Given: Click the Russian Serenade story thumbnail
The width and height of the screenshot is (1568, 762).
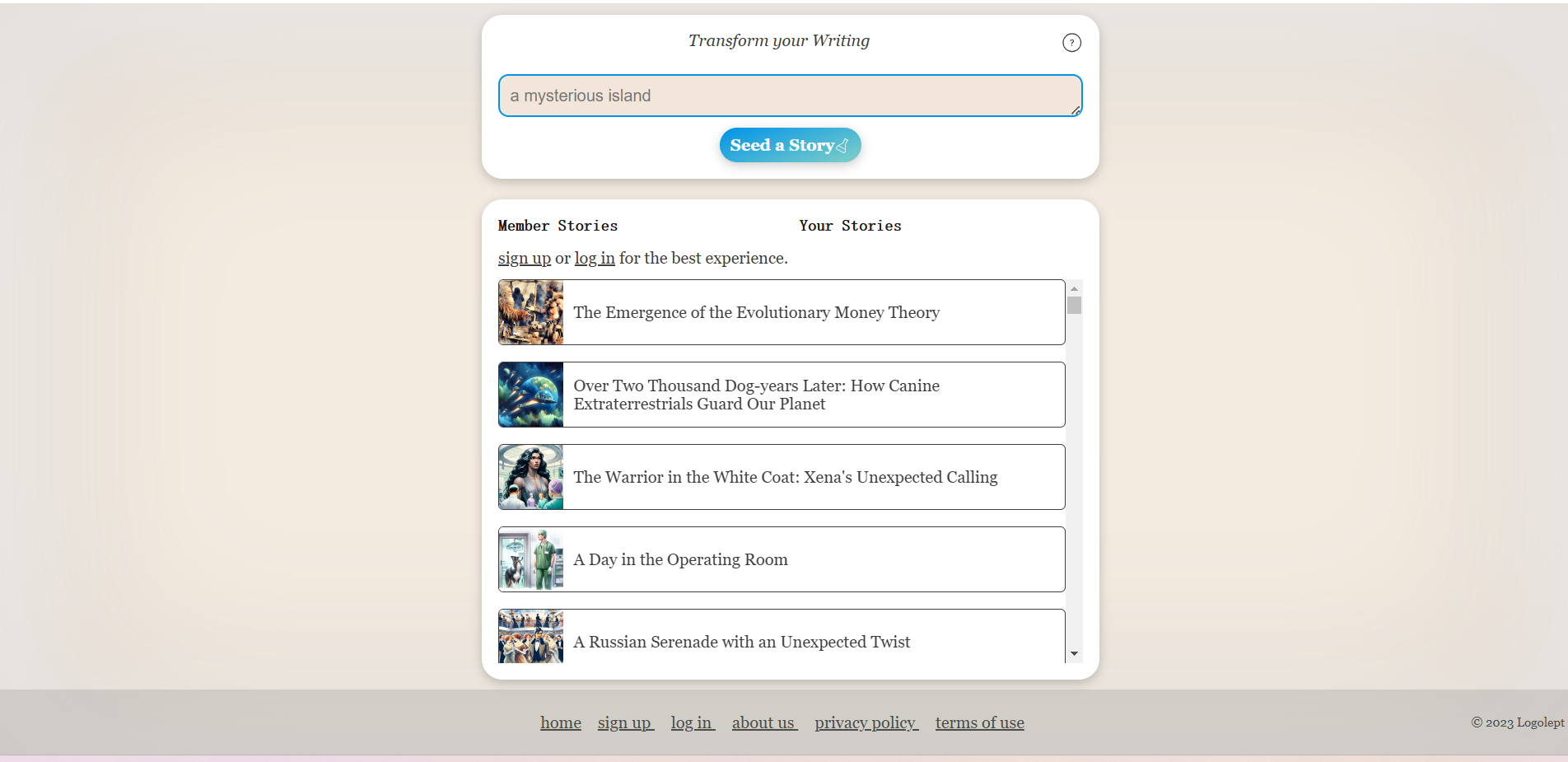Looking at the screenshot, I should coord(531,637).
